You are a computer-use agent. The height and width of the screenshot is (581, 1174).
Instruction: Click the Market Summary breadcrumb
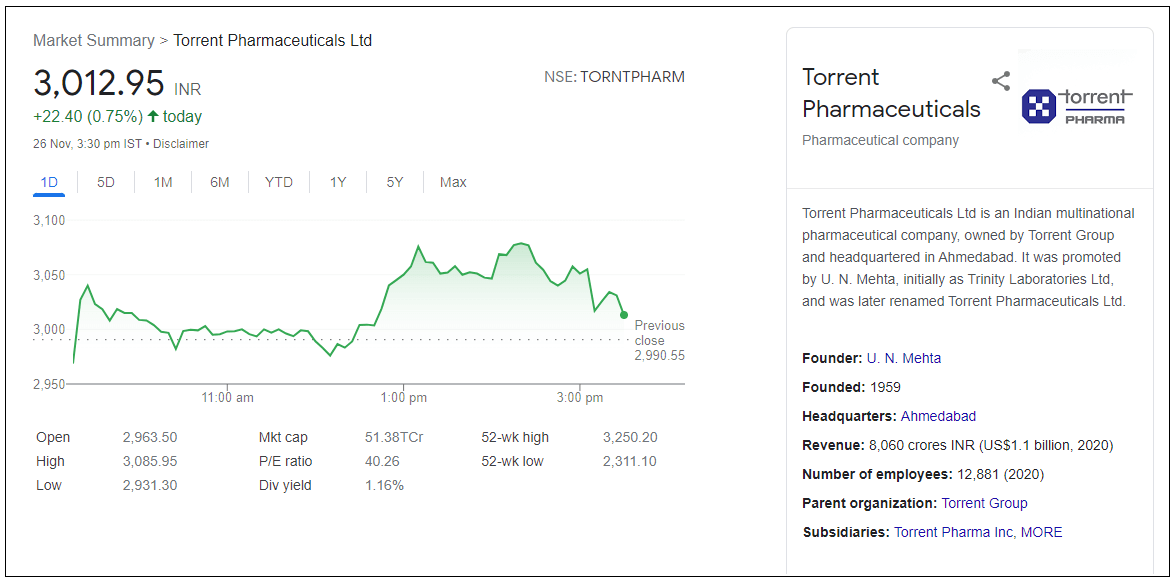93,41
